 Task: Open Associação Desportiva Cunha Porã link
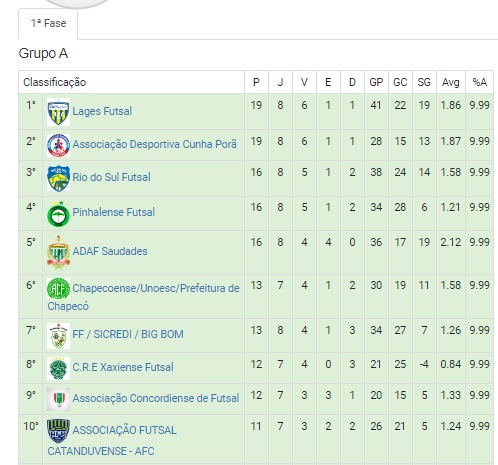click(x=155, y=144)
